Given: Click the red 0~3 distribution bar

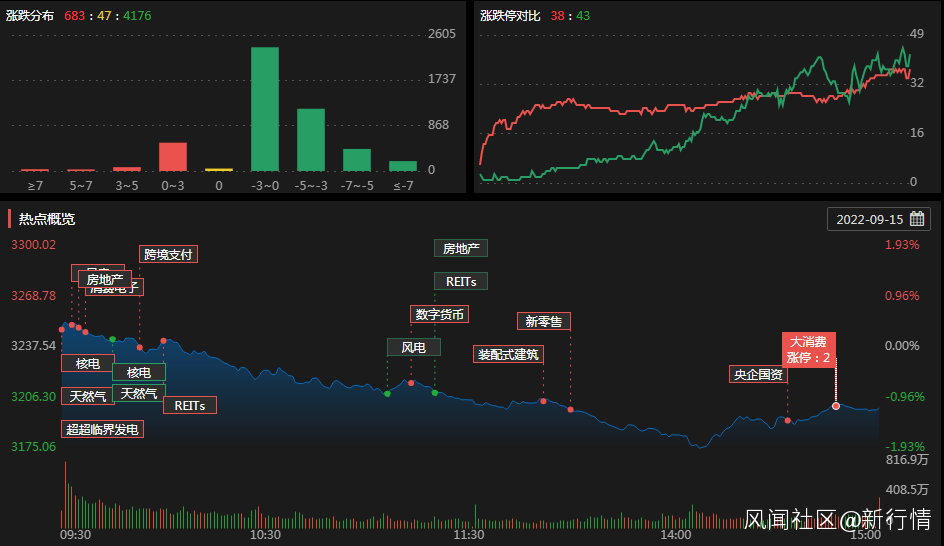Looking at the screenshot, I should (173, 157).
